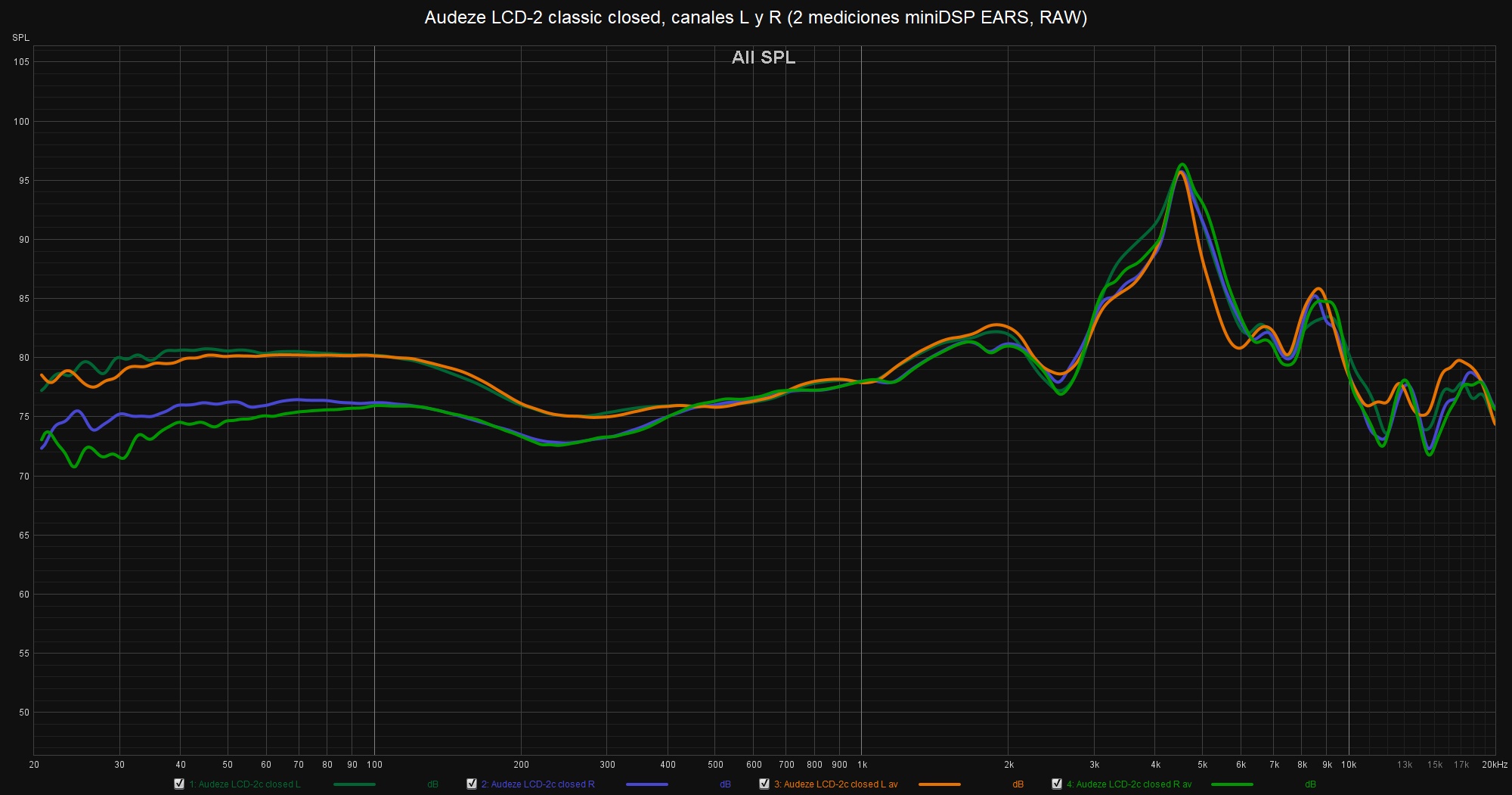The image size is (1512, 795).
Task: Click the orange dB readout of trace 3
Action: point(1018,784)
